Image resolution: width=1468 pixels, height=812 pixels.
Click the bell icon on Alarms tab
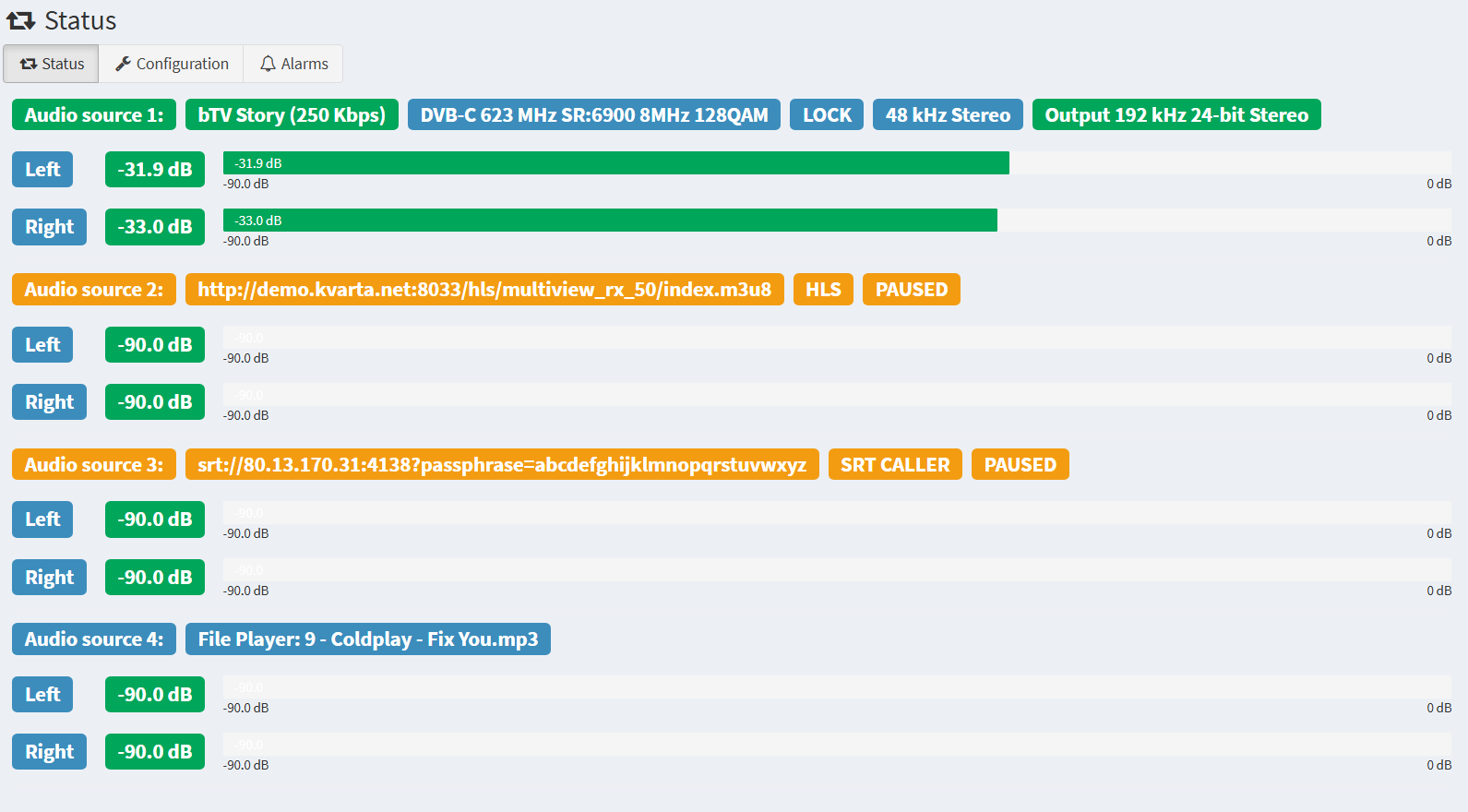click(268, 64)
